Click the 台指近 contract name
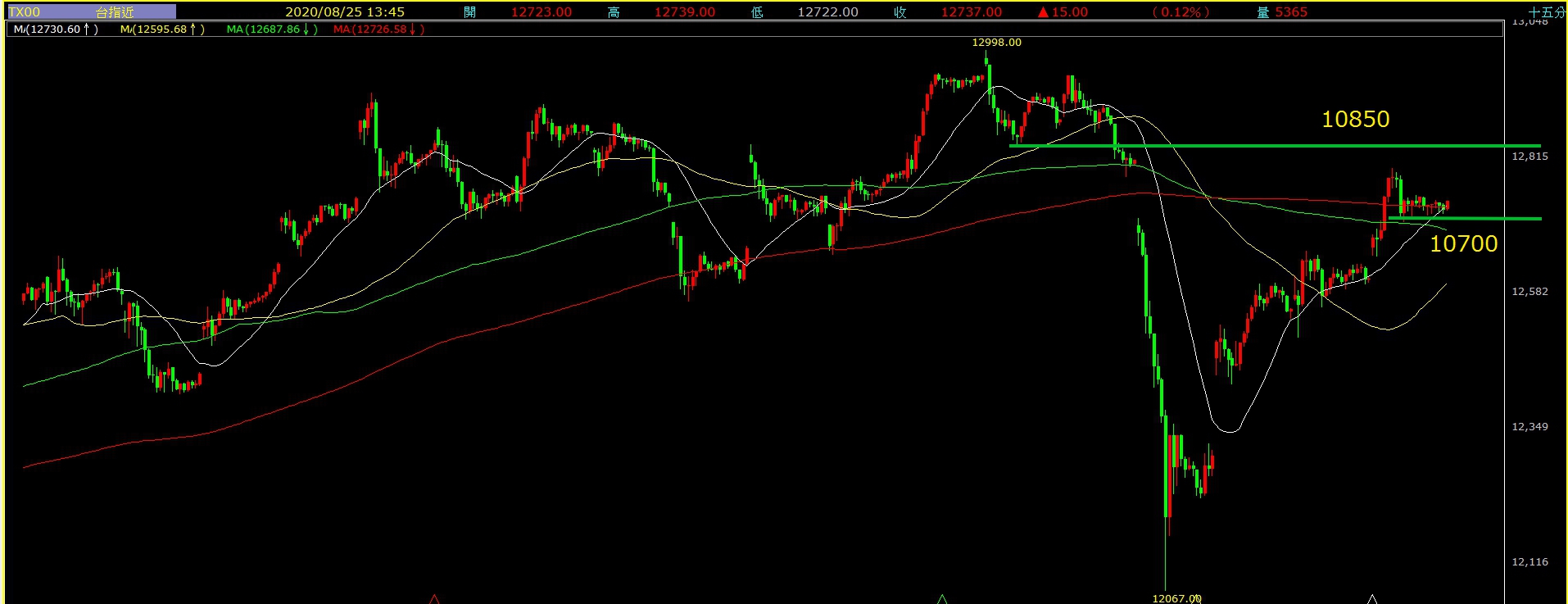The height and width of the screenshot is (604, 1568). pyautogui.click(x=115, y=12)
